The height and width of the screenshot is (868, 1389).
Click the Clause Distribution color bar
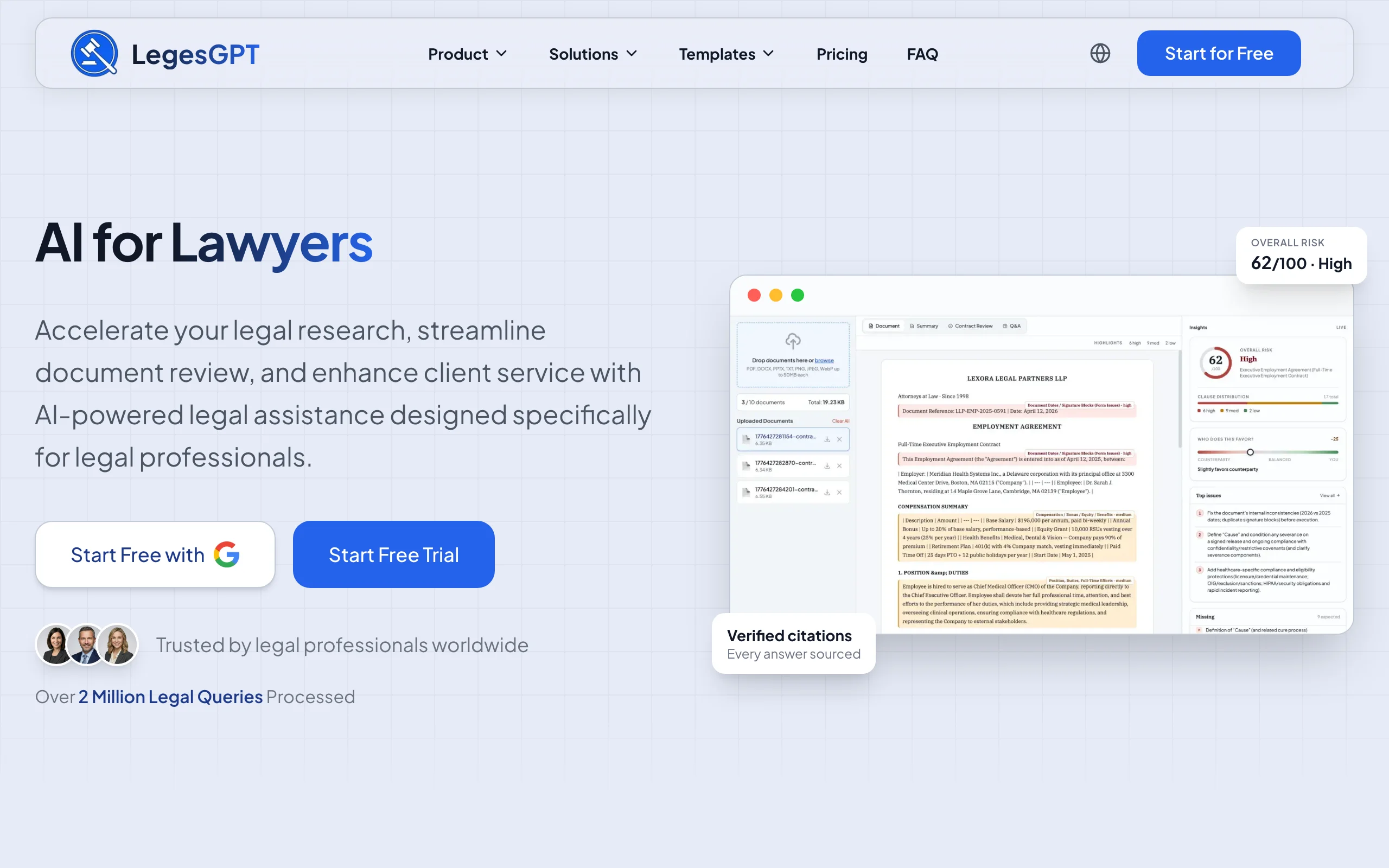(1267, 404)
